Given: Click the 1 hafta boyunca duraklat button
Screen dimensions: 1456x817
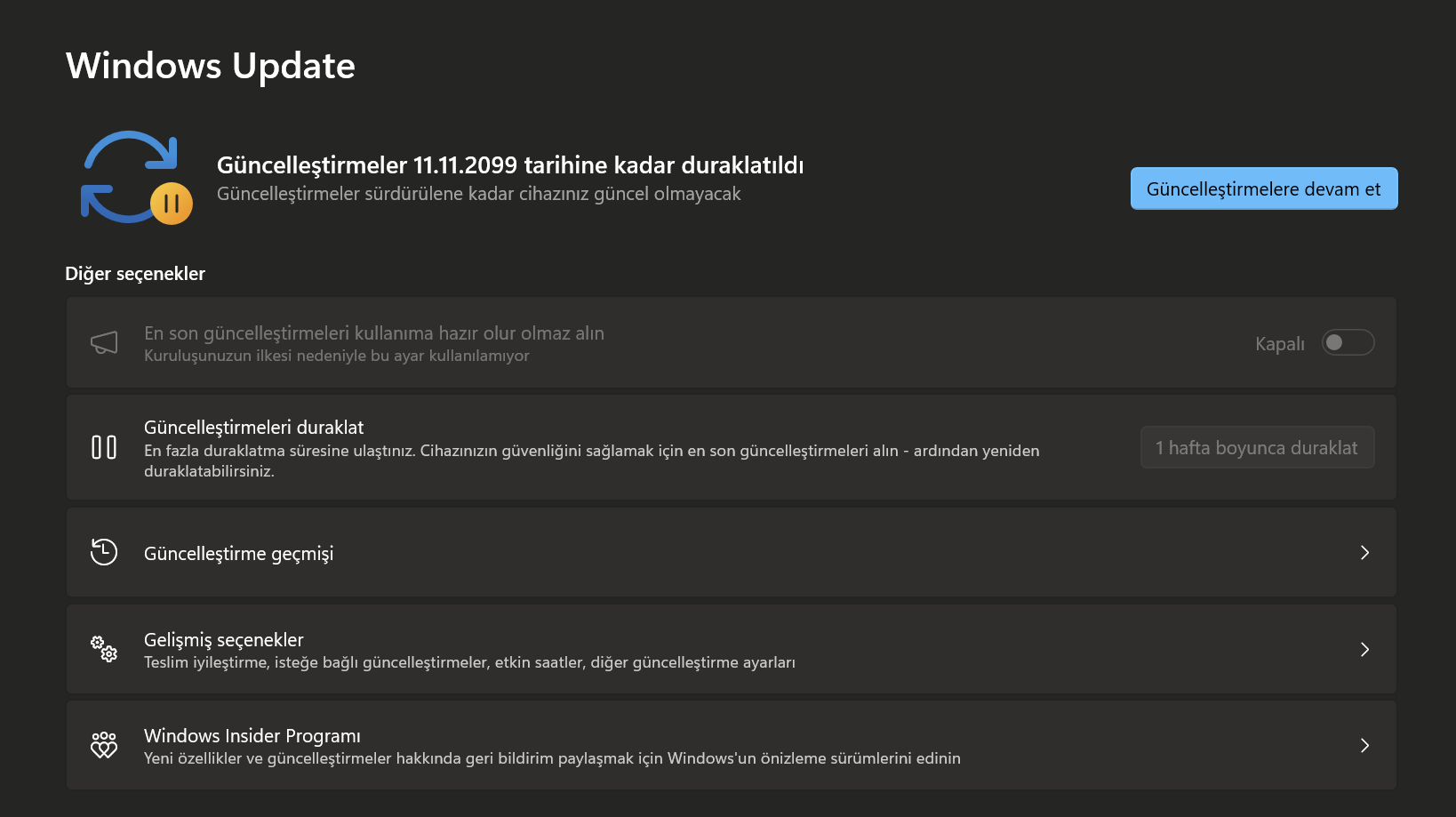Looking at the screenshot, I should (1257, 447).
